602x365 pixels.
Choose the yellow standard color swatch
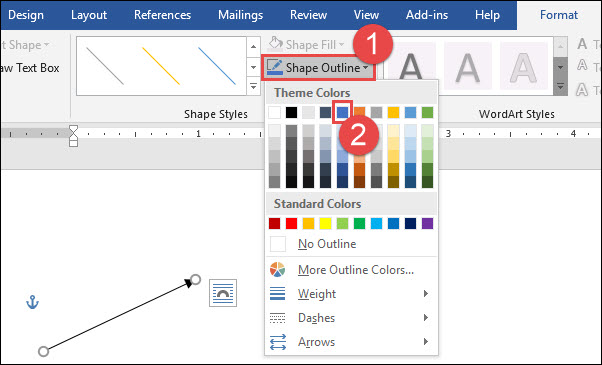pyautogui.click(x=325, y=223)
